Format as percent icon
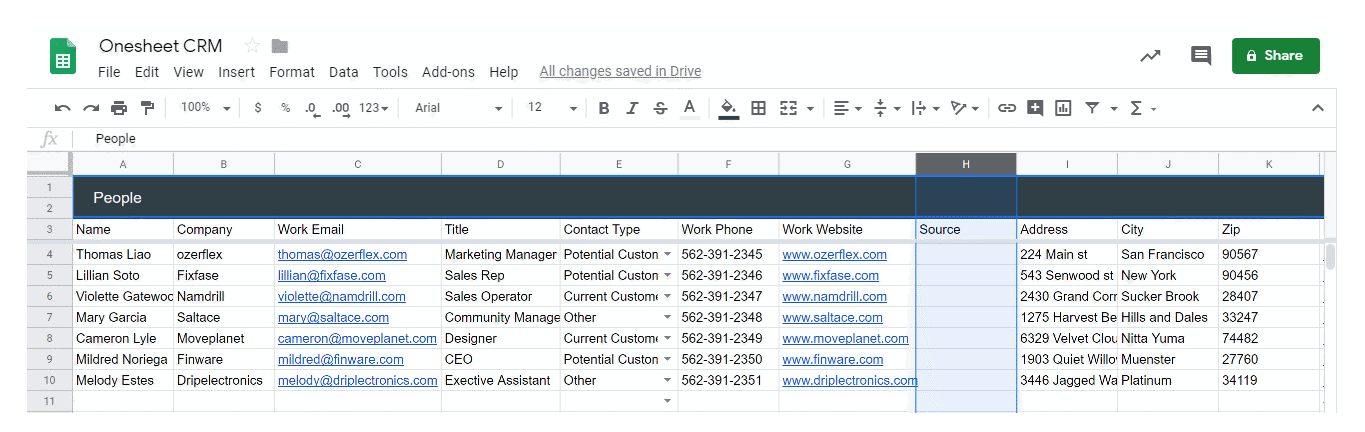The image size is (1365, 432). coord(285,108)
